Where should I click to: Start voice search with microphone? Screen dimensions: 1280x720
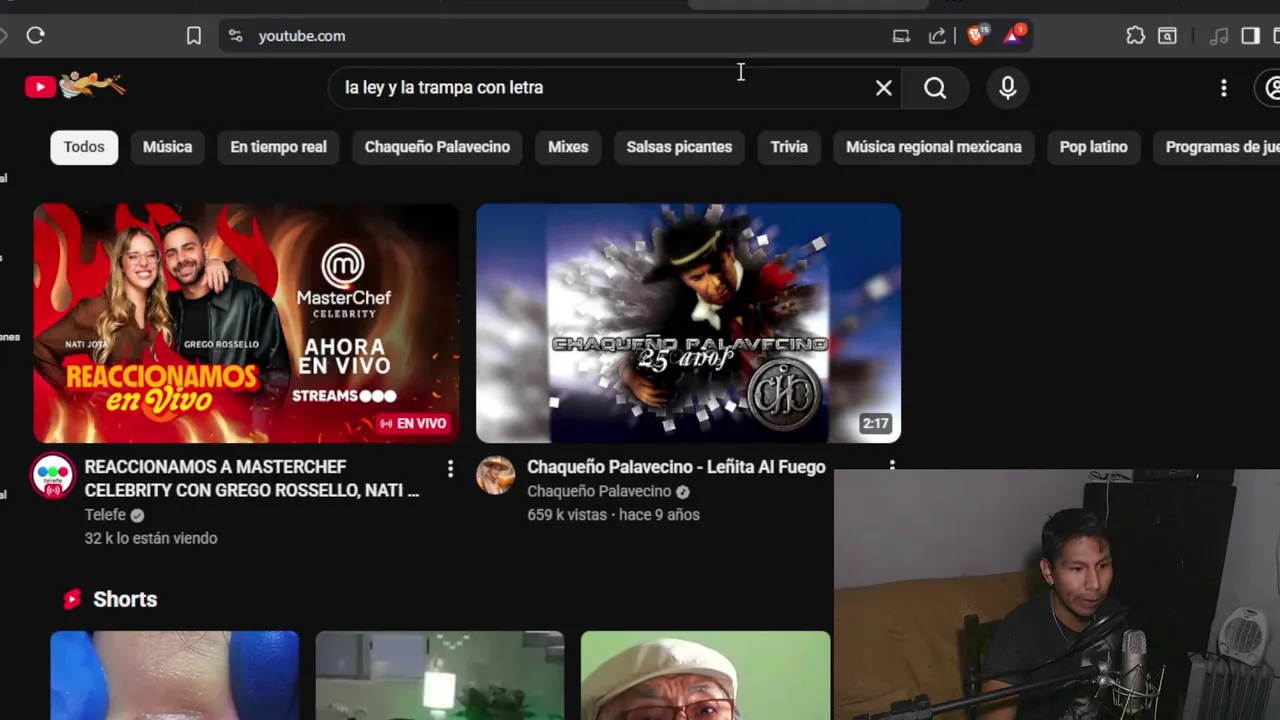(1007, 88)
